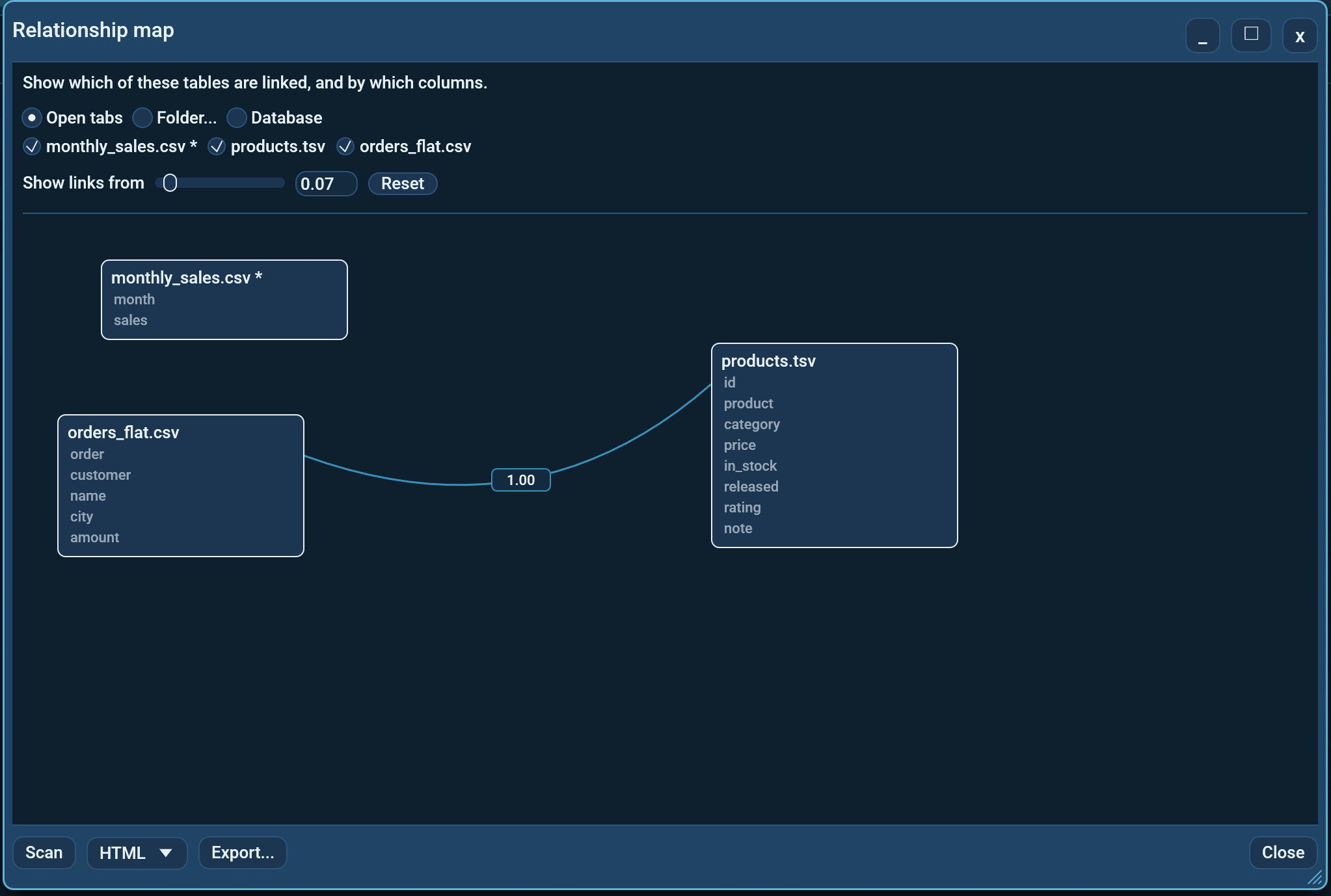Select the amount column in orders_flat
Image resolution: width=1331 pixels, height=896 pixels.
tap(95, 538)
